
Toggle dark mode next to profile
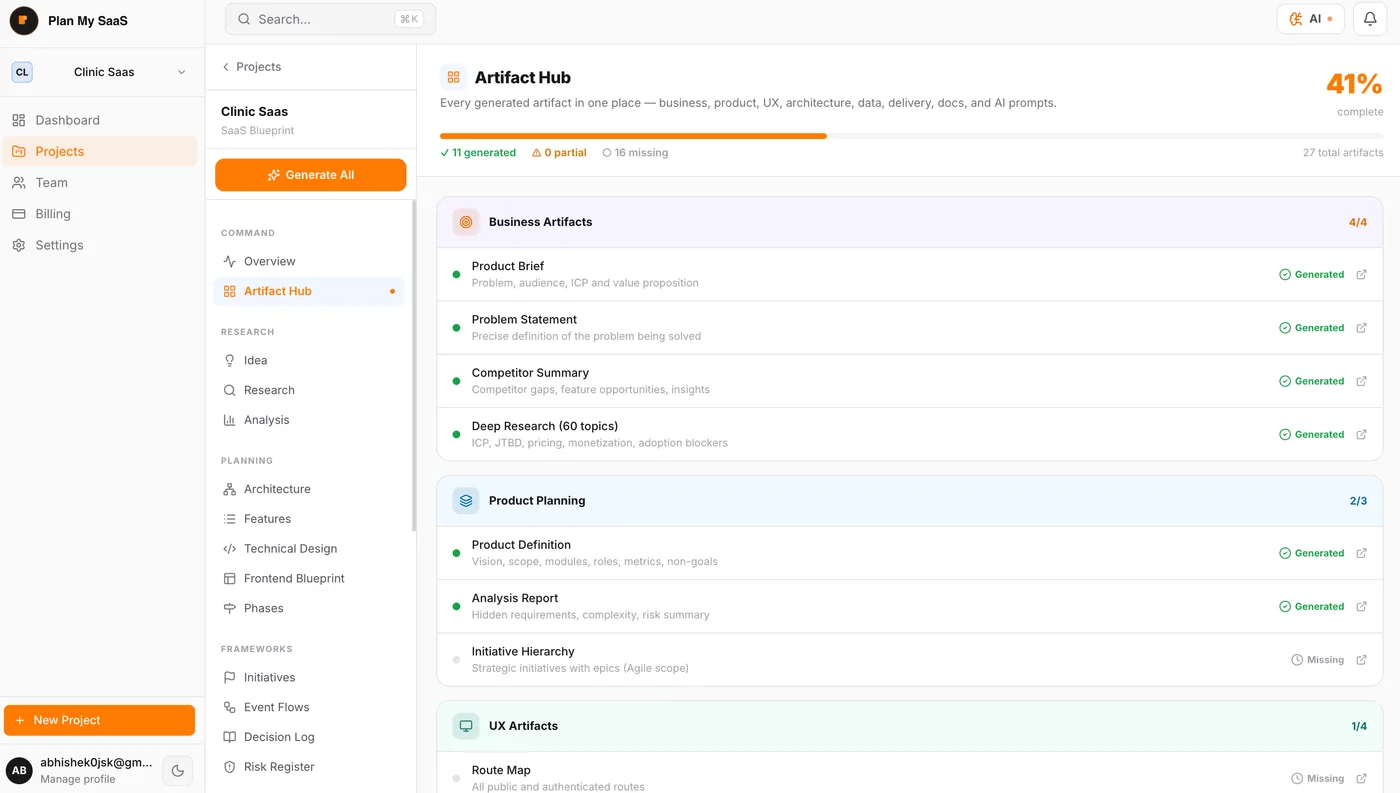177,770
